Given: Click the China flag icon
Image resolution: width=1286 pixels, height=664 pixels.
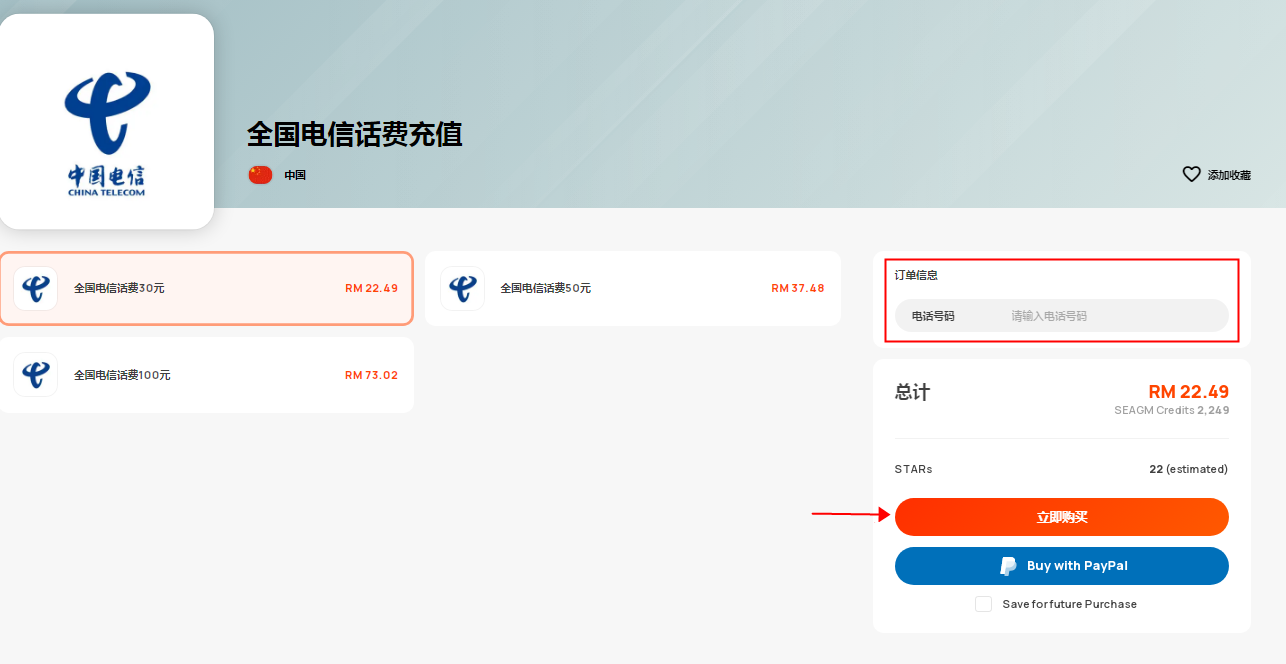Looking at the screenshot, I should 260,175.
